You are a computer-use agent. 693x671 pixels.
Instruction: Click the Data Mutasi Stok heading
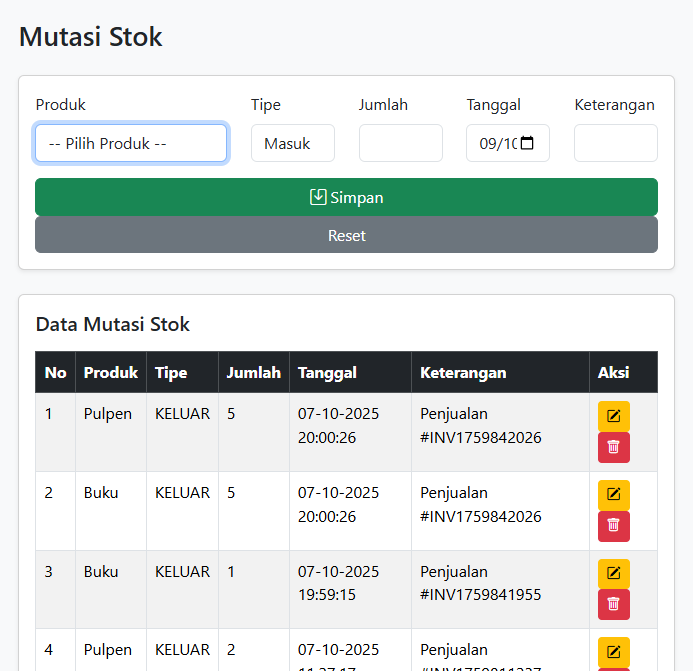(113, 324)
